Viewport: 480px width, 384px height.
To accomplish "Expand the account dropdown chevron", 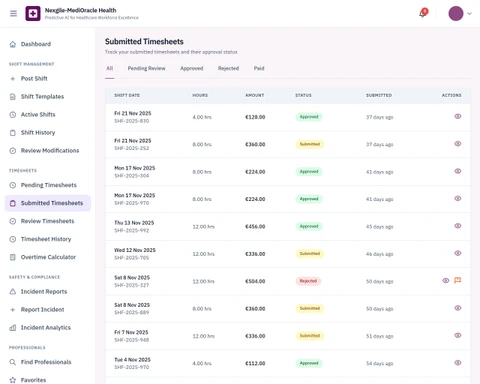I will click(x=469, y=14).
